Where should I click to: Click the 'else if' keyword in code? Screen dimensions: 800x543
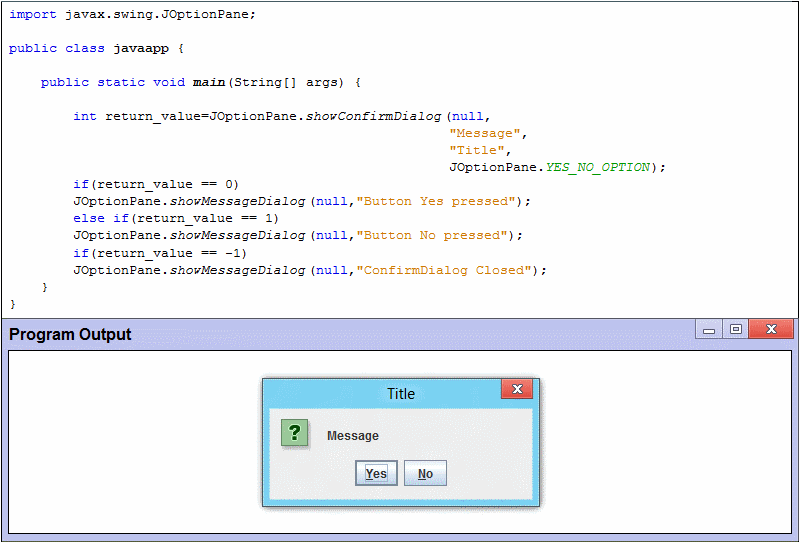coord(101,218)
